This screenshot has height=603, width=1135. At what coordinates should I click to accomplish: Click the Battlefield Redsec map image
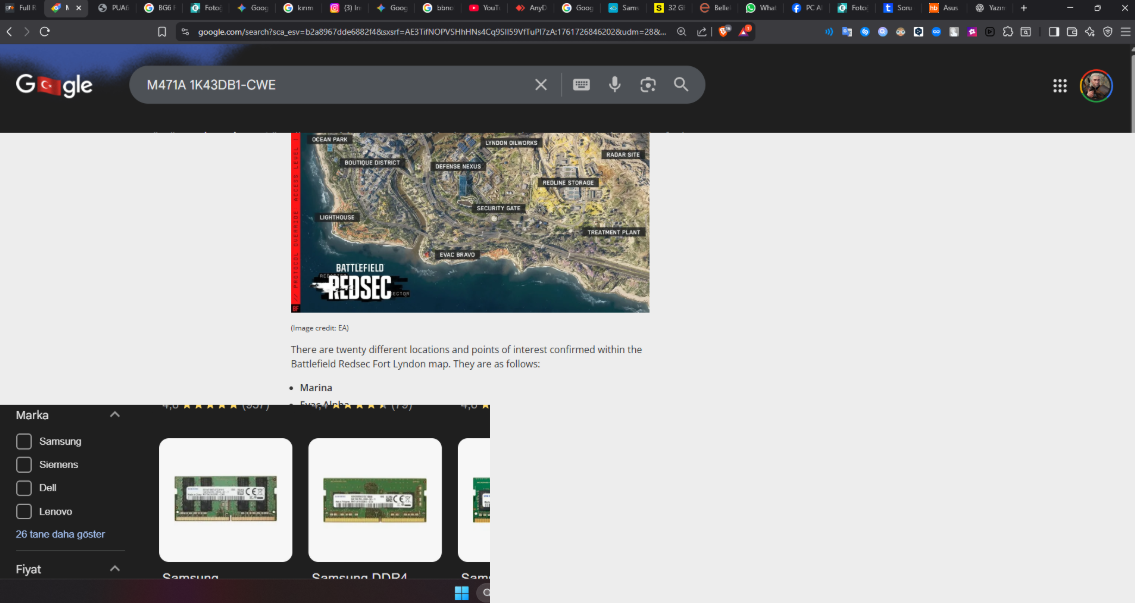click(470, 222)
